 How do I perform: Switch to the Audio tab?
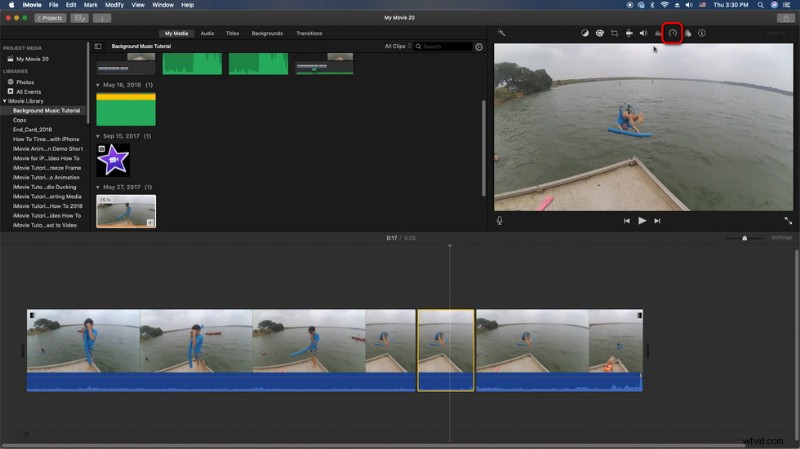pyautogui.click(x=207, y=33)
